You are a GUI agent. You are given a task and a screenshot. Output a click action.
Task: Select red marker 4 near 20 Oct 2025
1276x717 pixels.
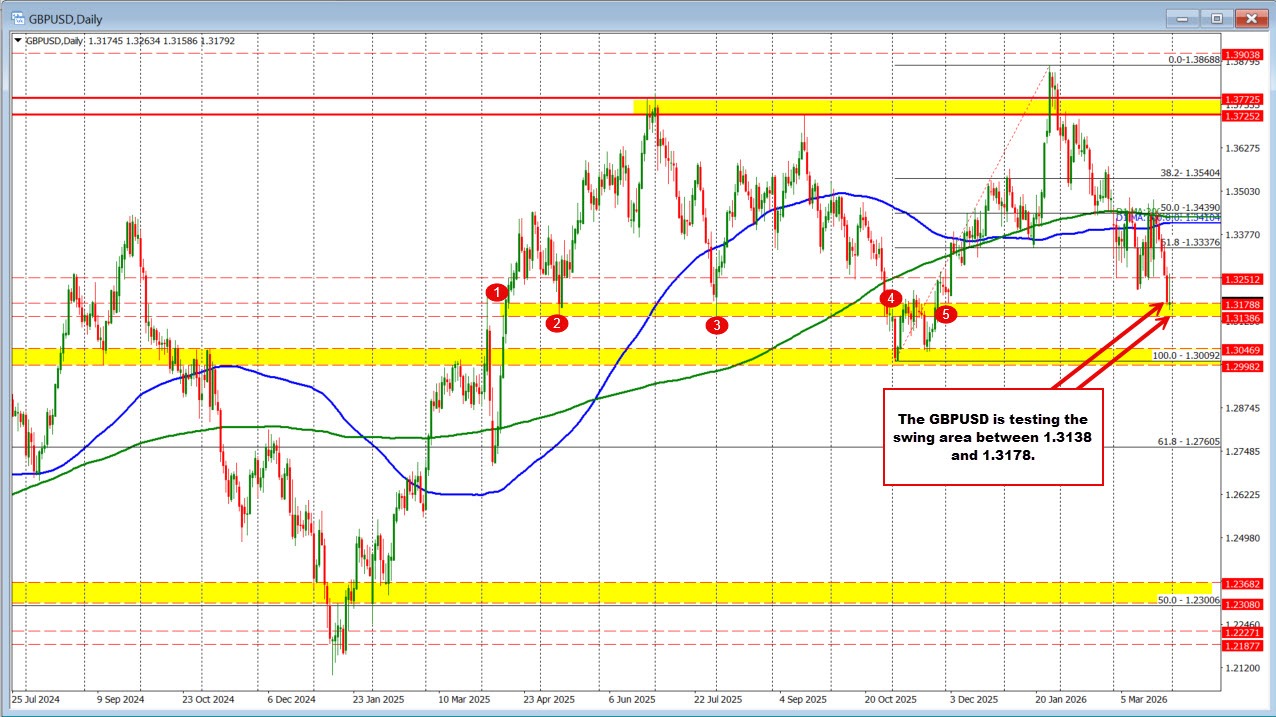[x=891, y=298]
